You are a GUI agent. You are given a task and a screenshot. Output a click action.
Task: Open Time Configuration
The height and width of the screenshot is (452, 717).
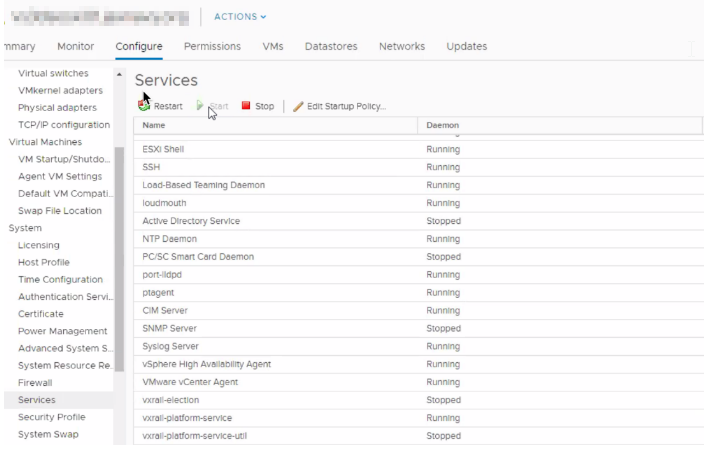[x=60, y=280]
